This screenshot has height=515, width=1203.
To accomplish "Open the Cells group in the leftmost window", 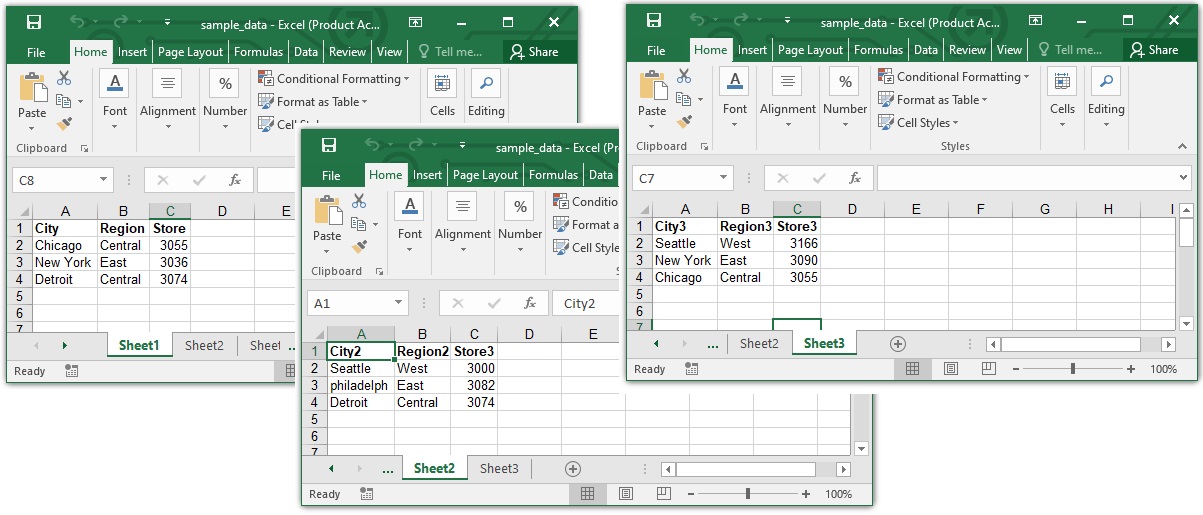I will [x=442, y=96].
